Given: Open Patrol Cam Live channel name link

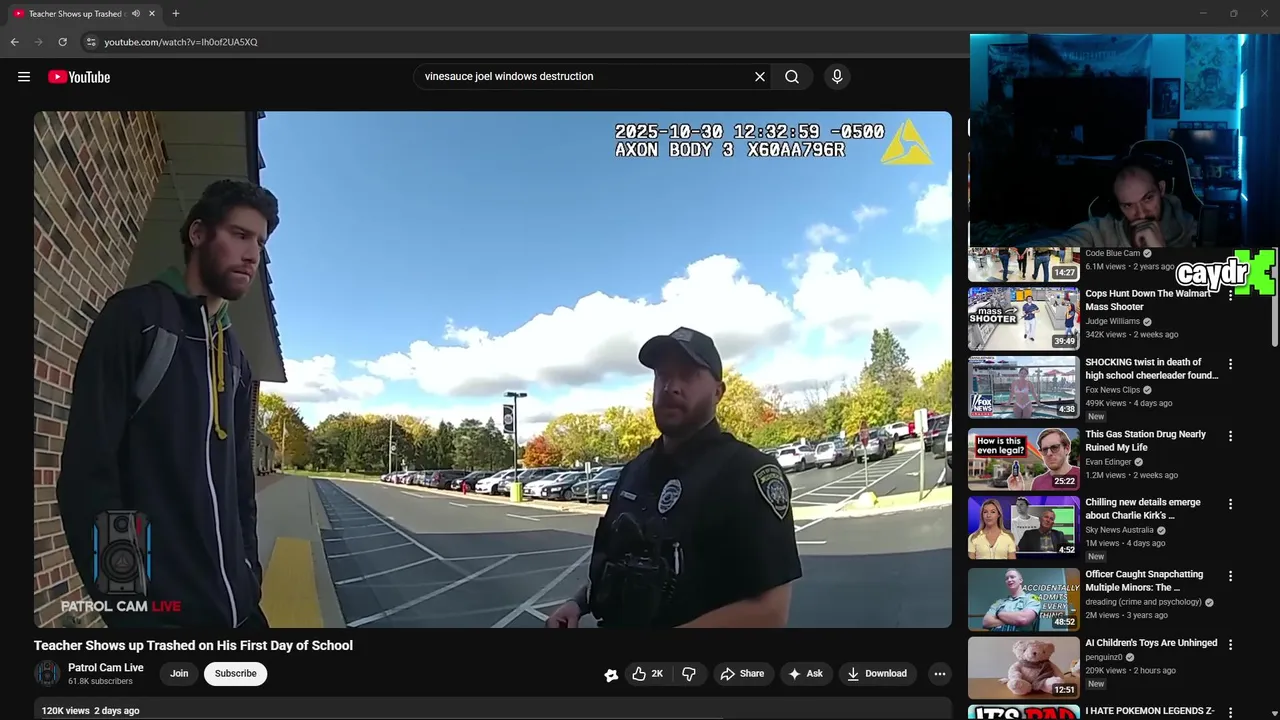Looking at the screenshot, I should coord(106,668).
